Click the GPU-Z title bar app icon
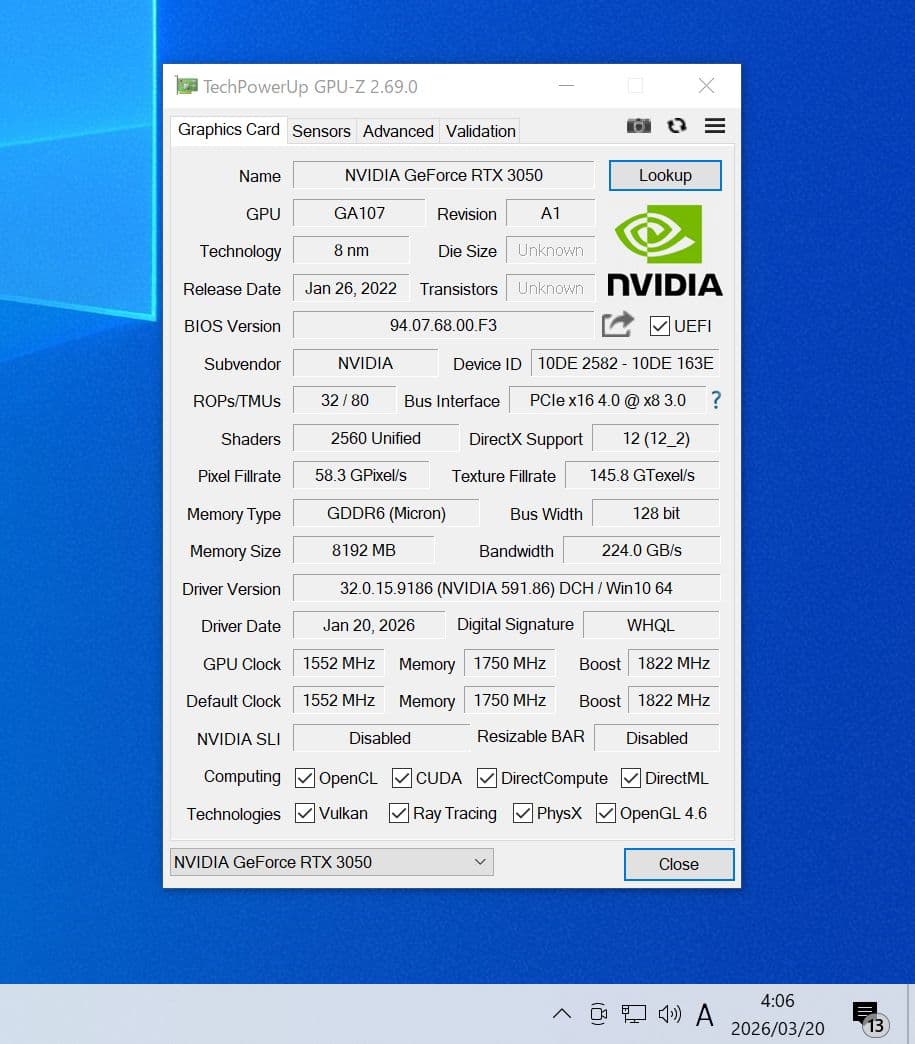Screen dimensions: 915x1044 [x=186, y=86]
